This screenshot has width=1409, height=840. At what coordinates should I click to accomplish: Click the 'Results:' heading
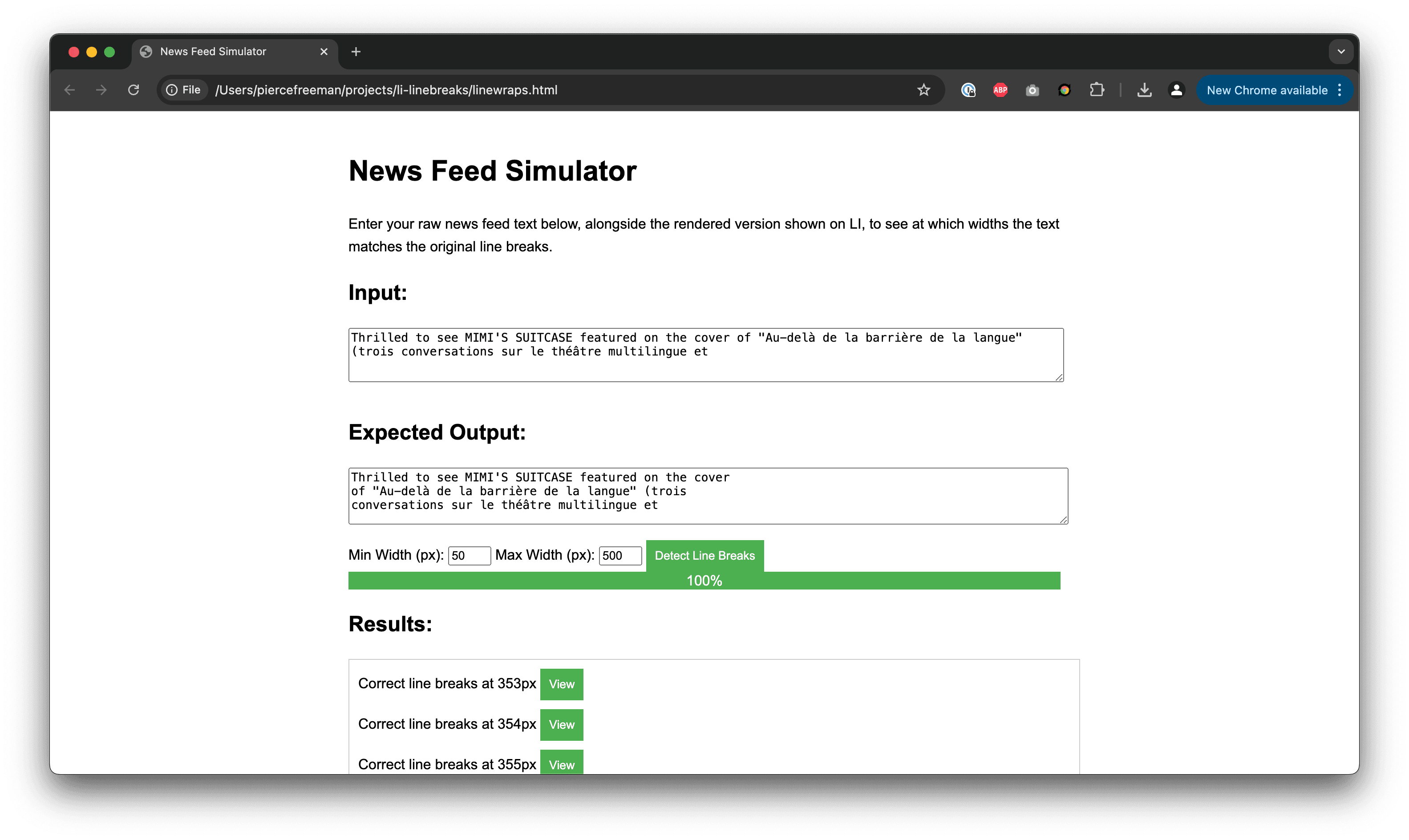391,624
